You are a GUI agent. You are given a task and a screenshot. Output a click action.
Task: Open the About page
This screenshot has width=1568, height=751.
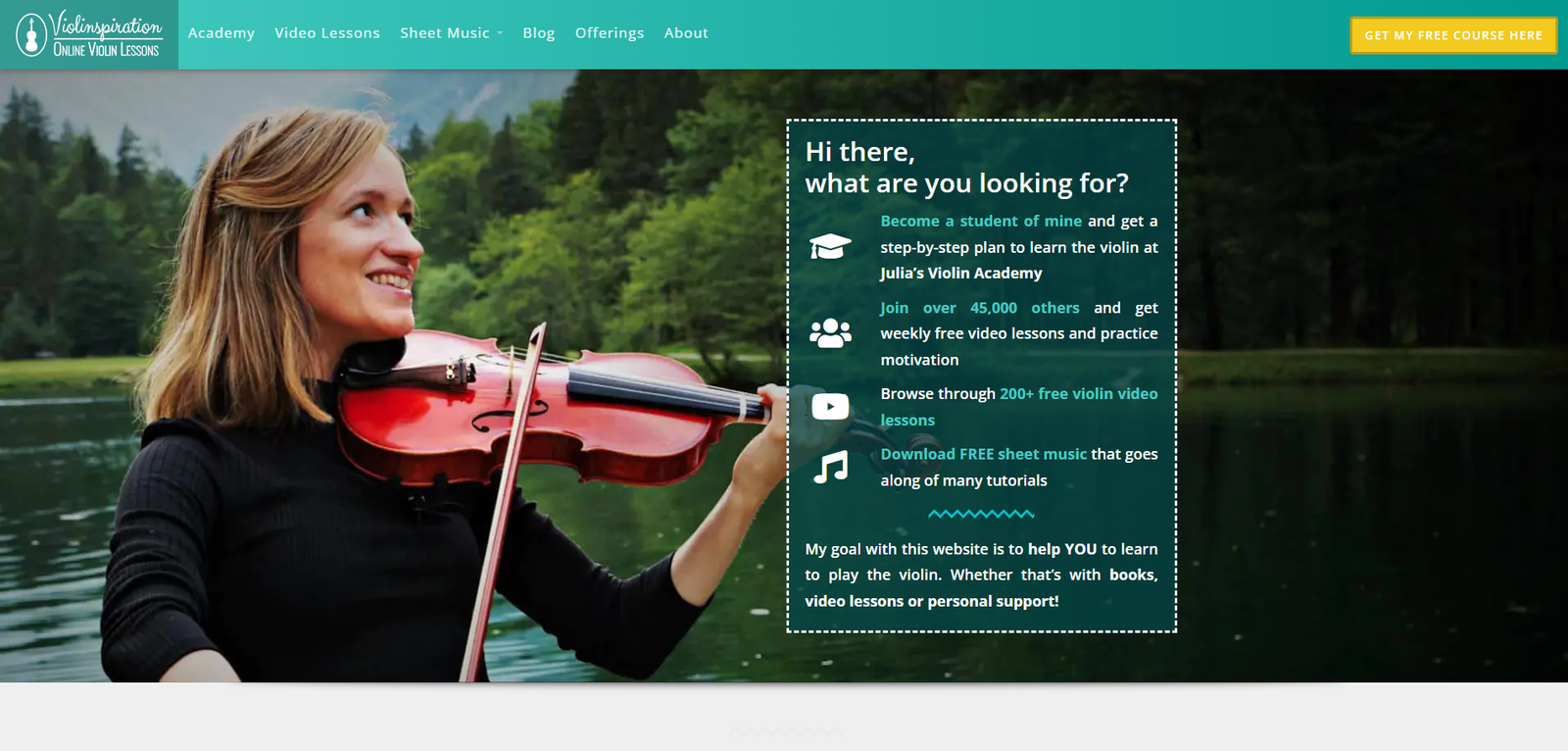point(686,33)
